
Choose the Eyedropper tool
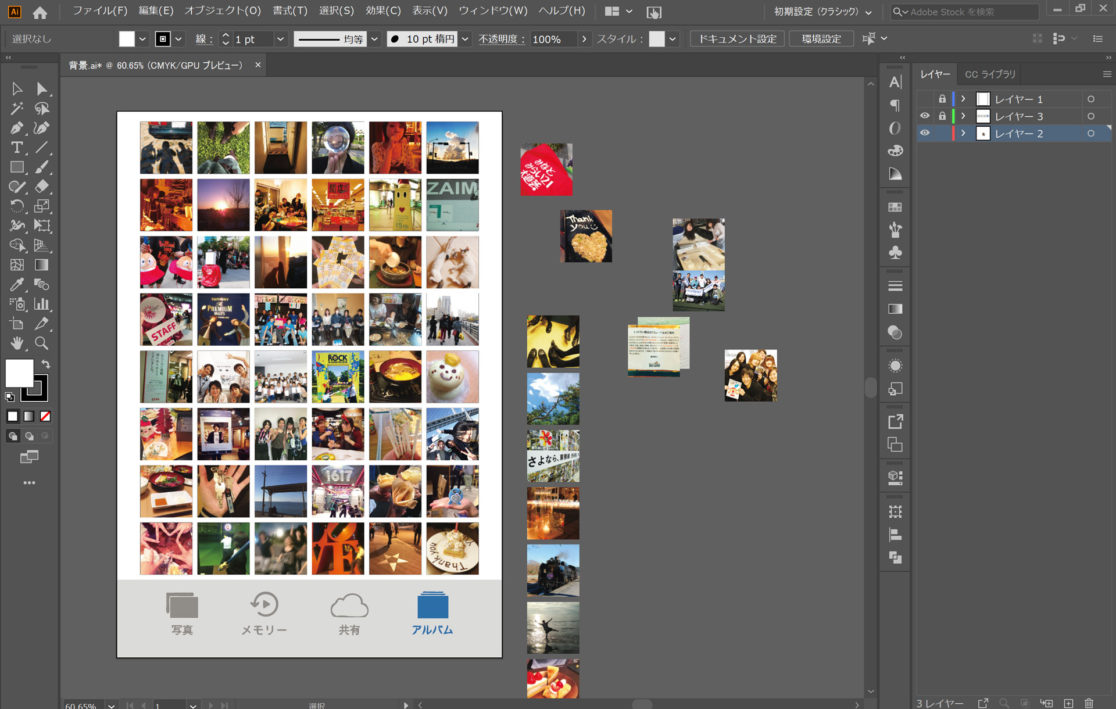coord(17,285)
